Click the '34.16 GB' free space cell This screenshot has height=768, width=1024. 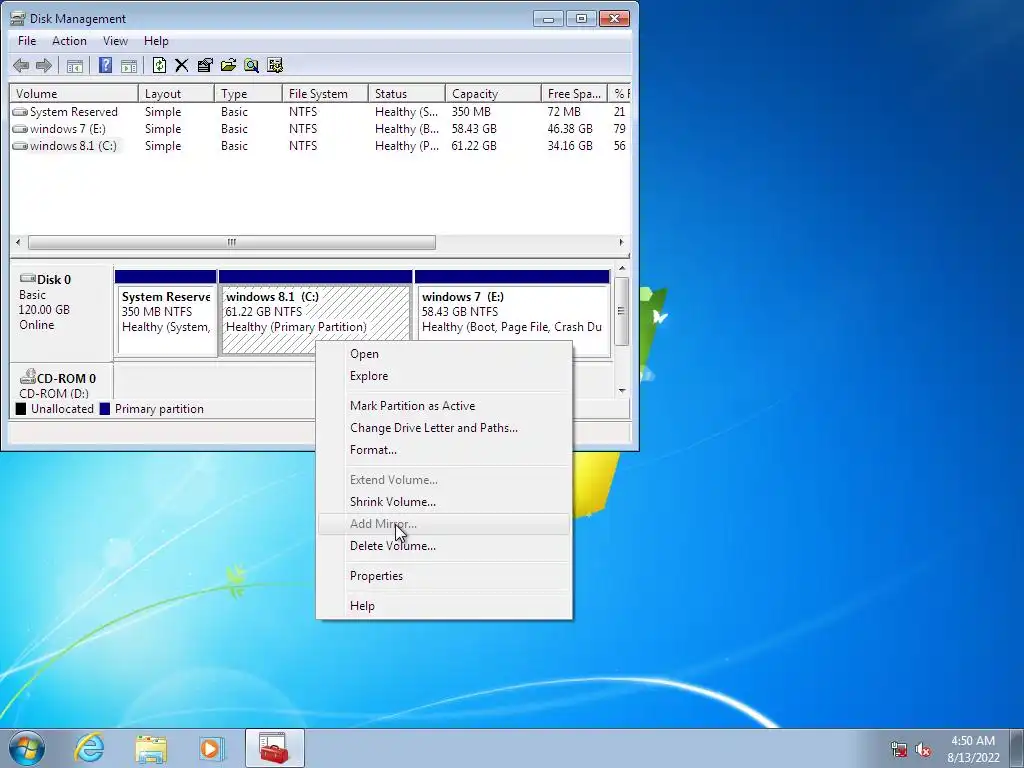(570, 146)
